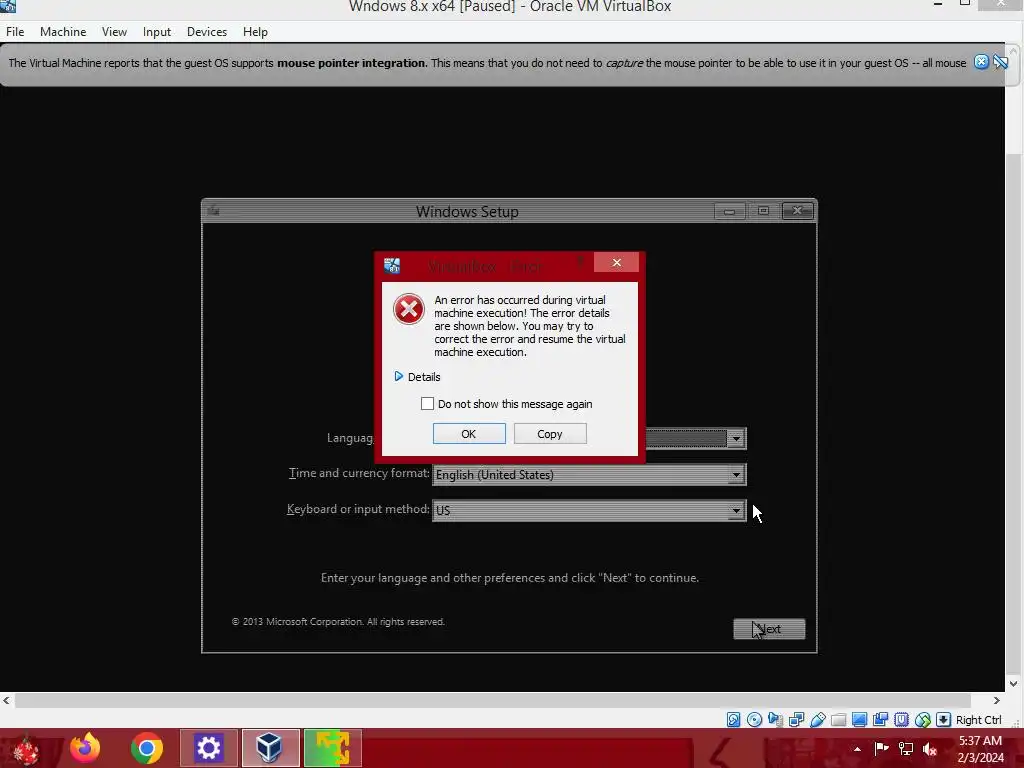Close the VirtualBox error dialog
Screen dimensions: 1024x768
click(x=616, y=263)
